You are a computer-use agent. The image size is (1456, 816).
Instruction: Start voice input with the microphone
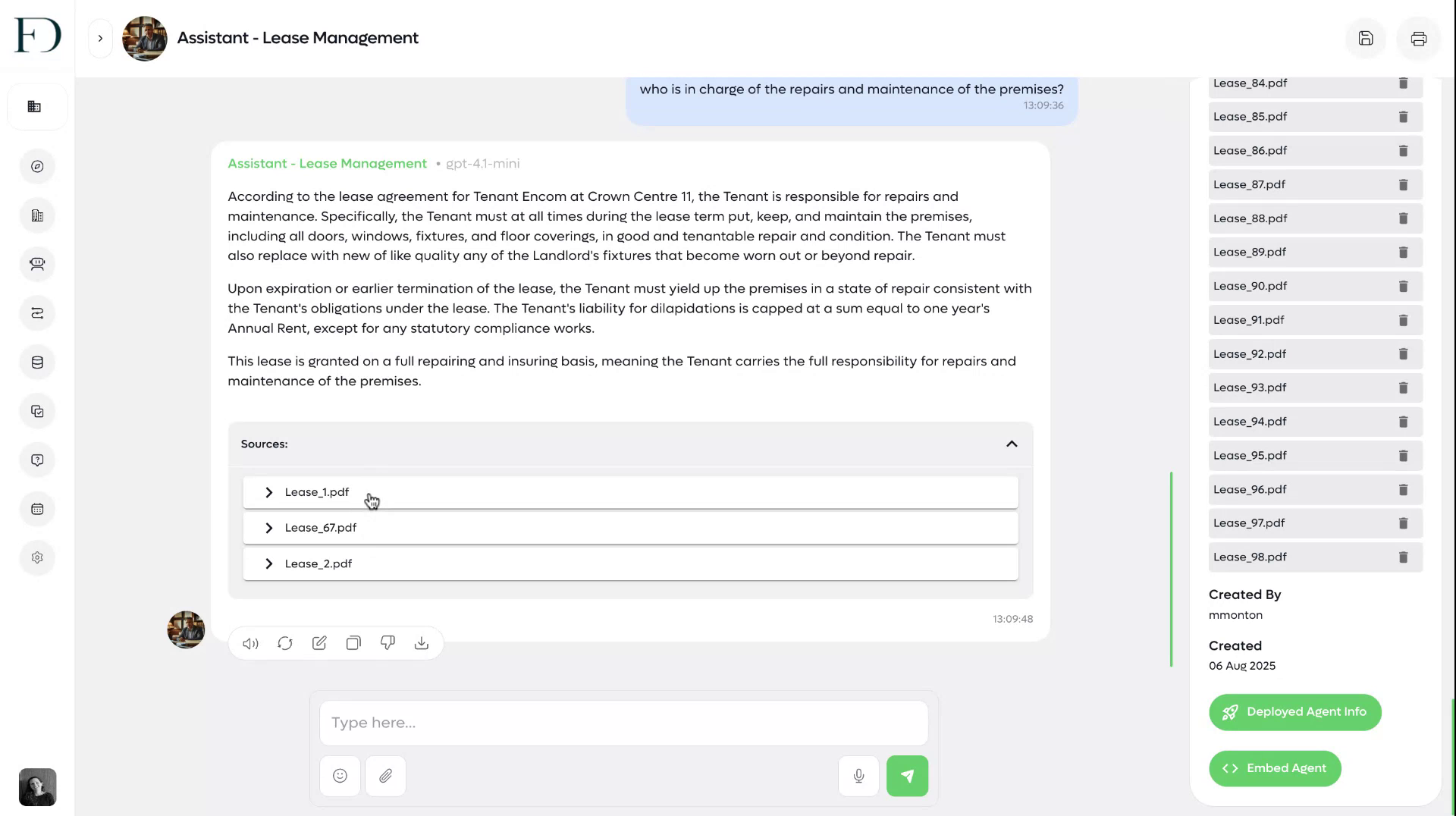click(x=858, y=777)
